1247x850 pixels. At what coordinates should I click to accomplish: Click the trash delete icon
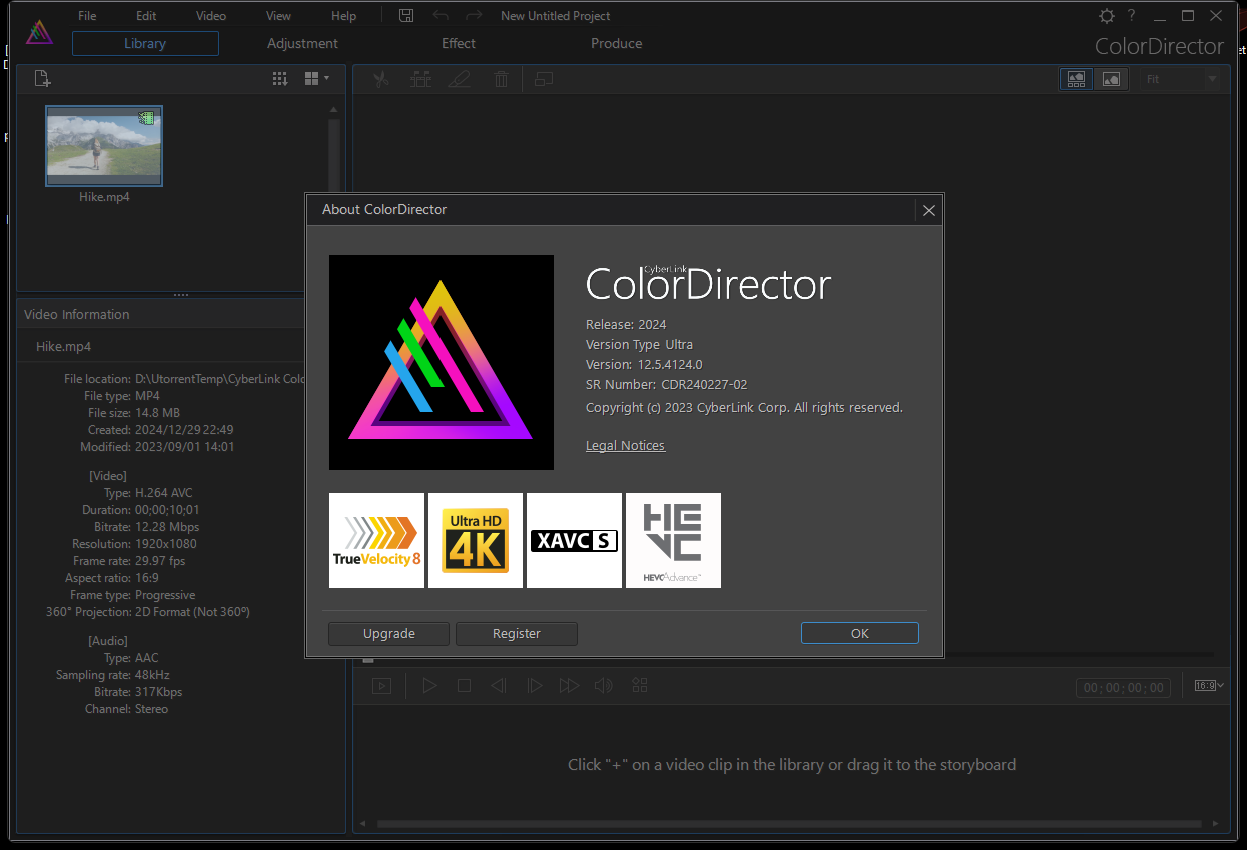502,79
